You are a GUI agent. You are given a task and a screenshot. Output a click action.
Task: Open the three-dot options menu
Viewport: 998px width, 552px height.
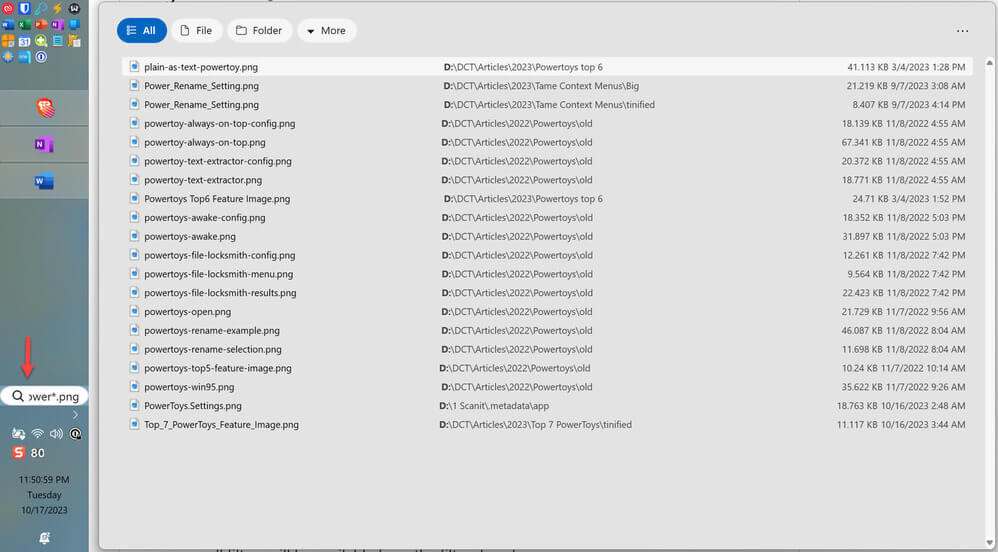point(962,31)
